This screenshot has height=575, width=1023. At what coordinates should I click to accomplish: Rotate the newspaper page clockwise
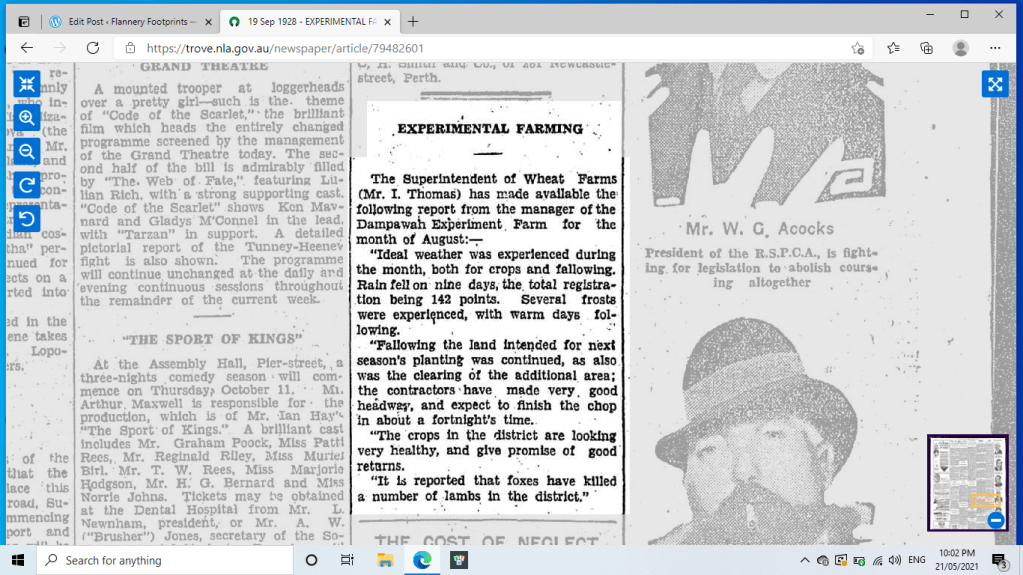(x=27, y=185)
